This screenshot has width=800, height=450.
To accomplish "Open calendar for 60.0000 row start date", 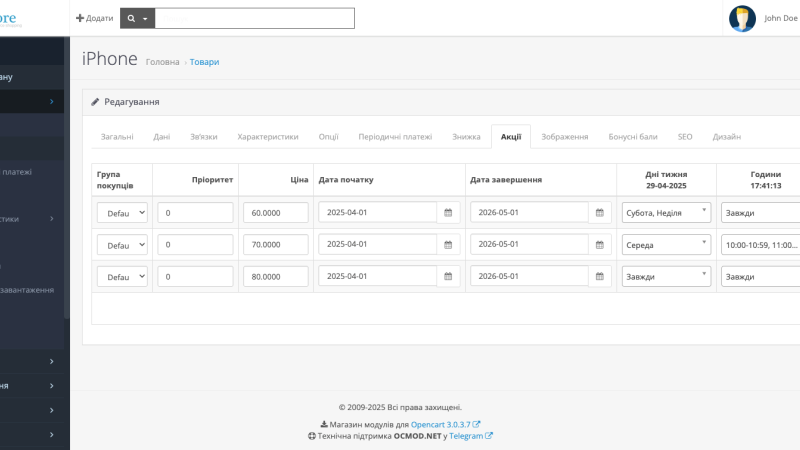I will (x=448, y=212).
